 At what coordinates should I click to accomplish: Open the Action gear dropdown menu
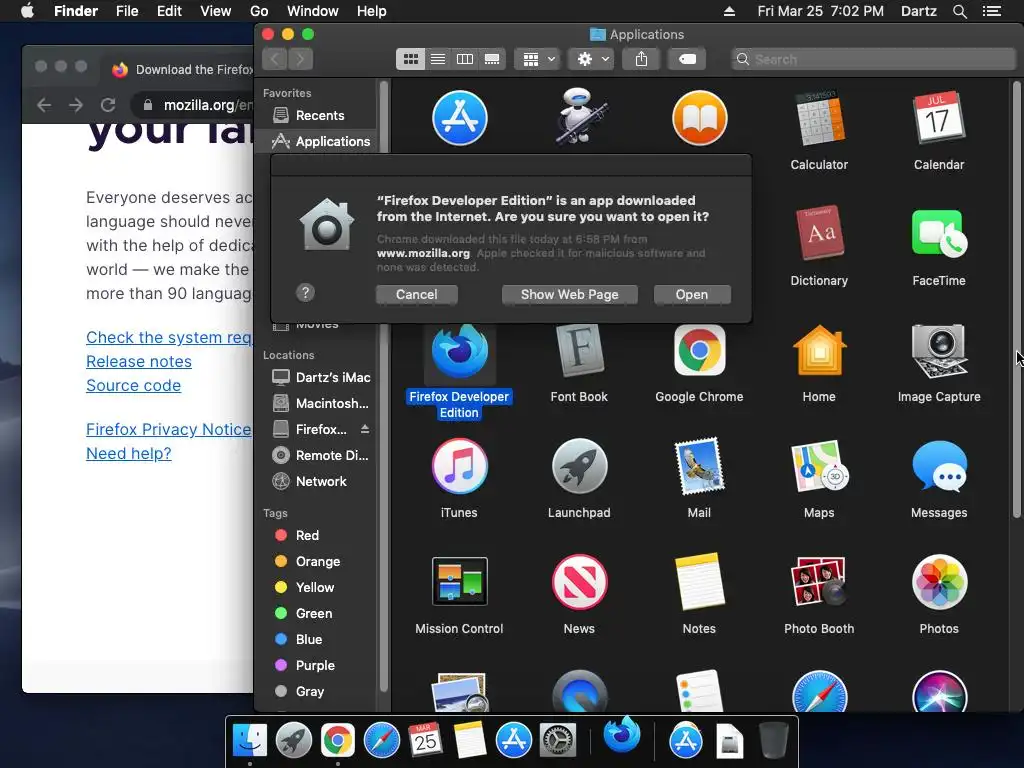point(592,59)
